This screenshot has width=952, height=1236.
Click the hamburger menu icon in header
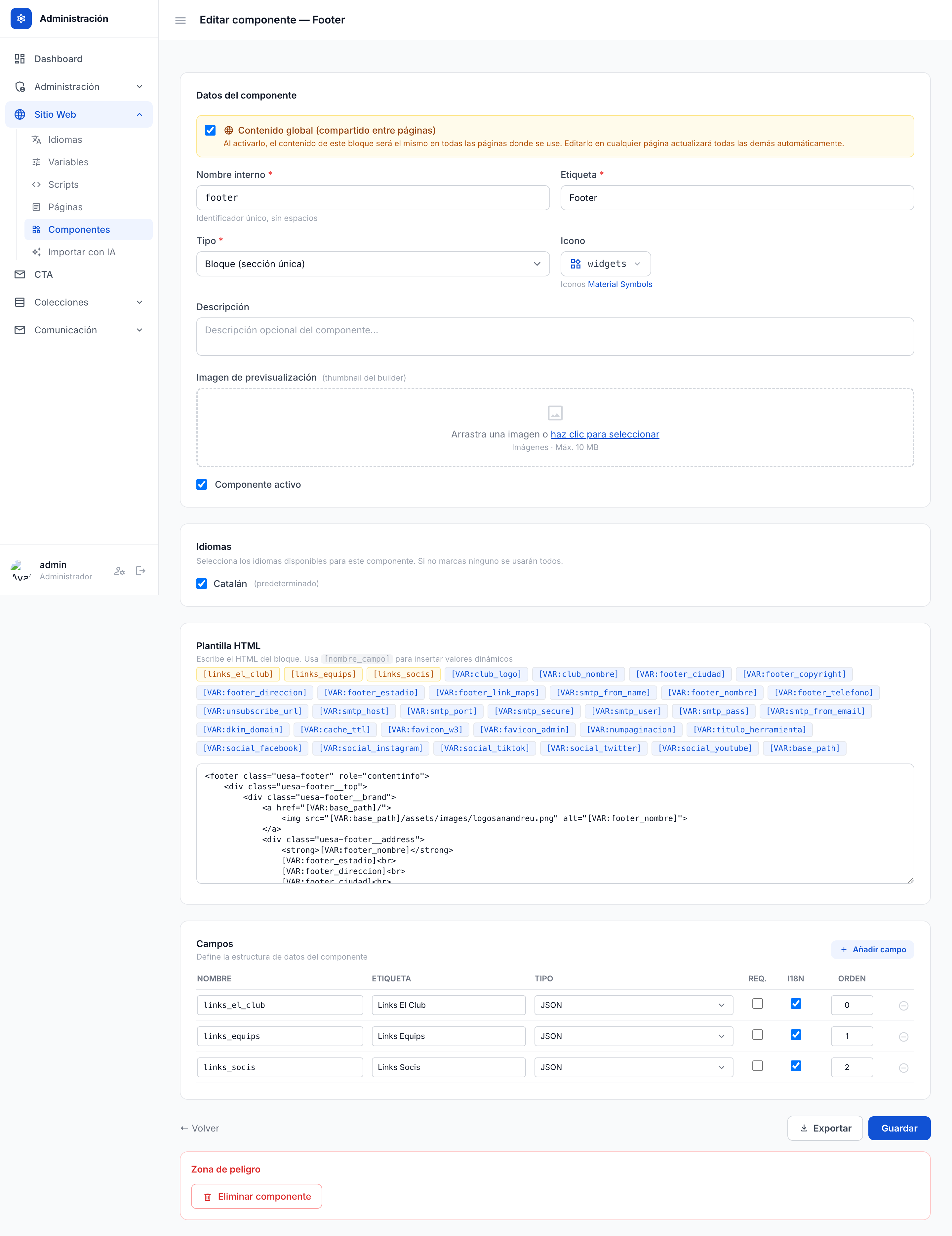(180, 21)
